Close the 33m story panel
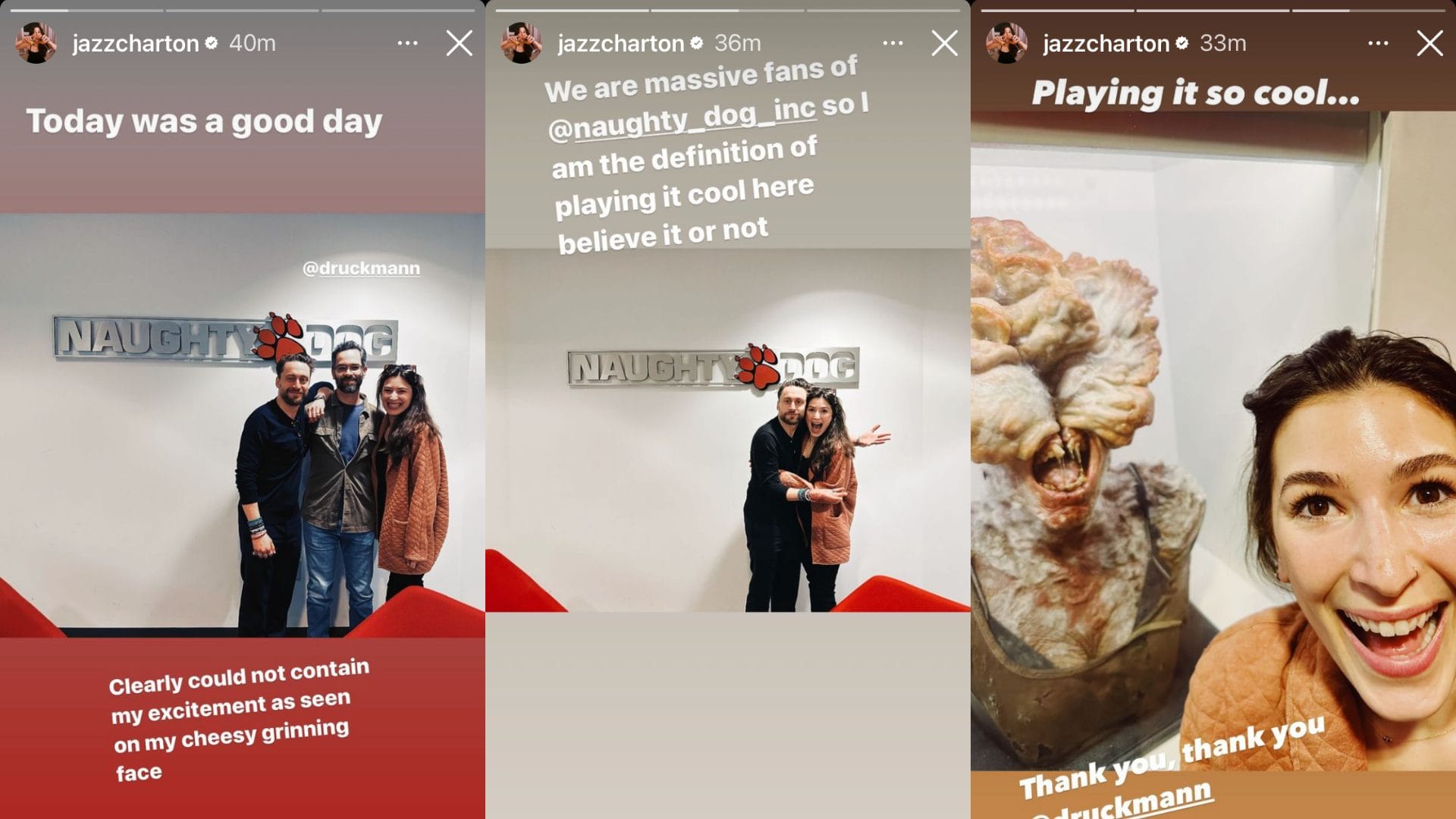The image size is (1456, 819). coord(1429,43)
